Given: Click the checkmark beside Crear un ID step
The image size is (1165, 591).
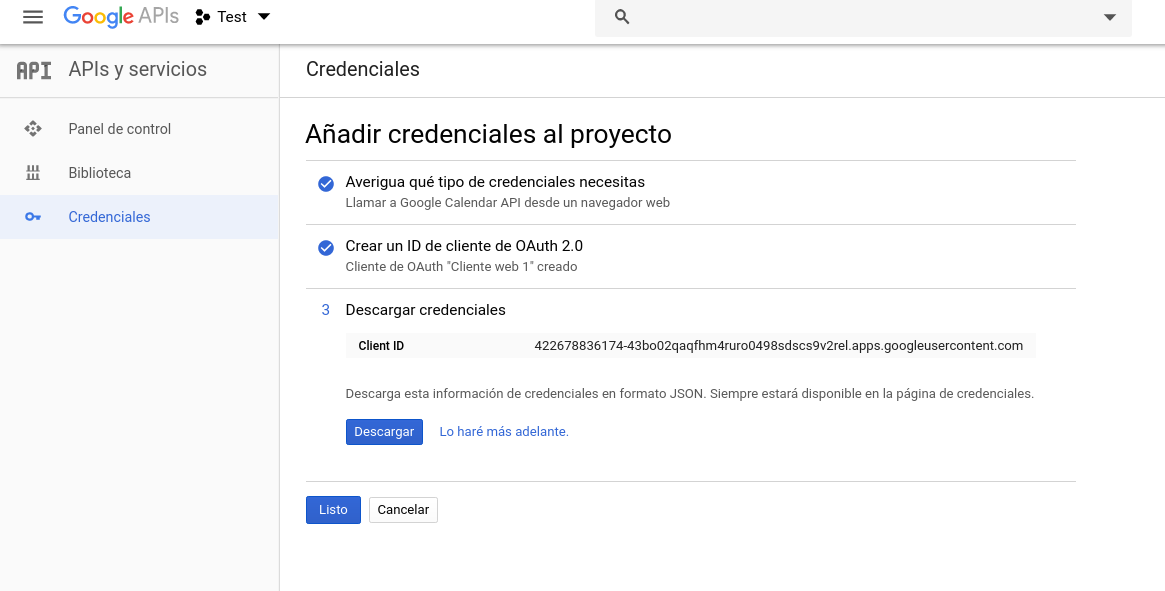Looking at the screenshot, I should click(x=325, y=248).
